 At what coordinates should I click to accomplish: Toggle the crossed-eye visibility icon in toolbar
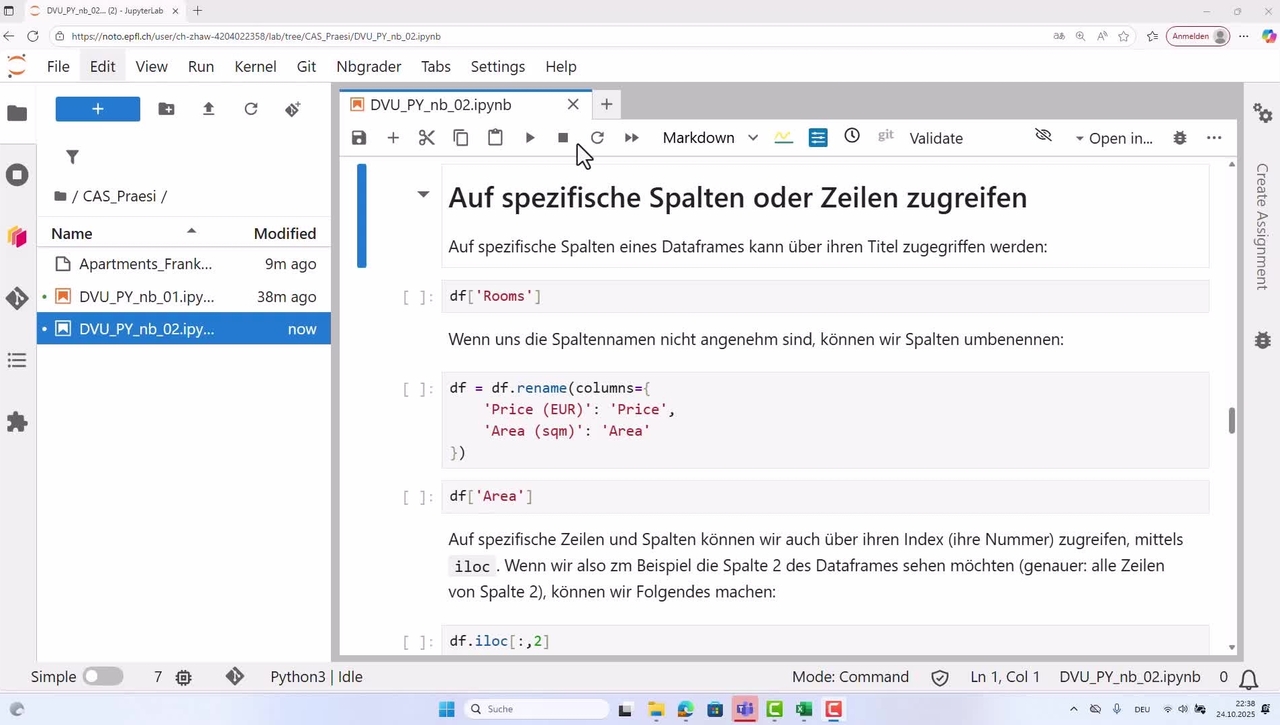point(1043,136)
